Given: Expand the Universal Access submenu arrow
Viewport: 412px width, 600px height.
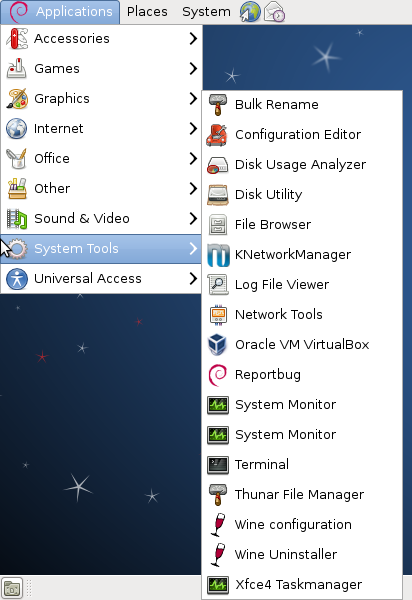Looking at the screenshot, I should coord(193,279).
